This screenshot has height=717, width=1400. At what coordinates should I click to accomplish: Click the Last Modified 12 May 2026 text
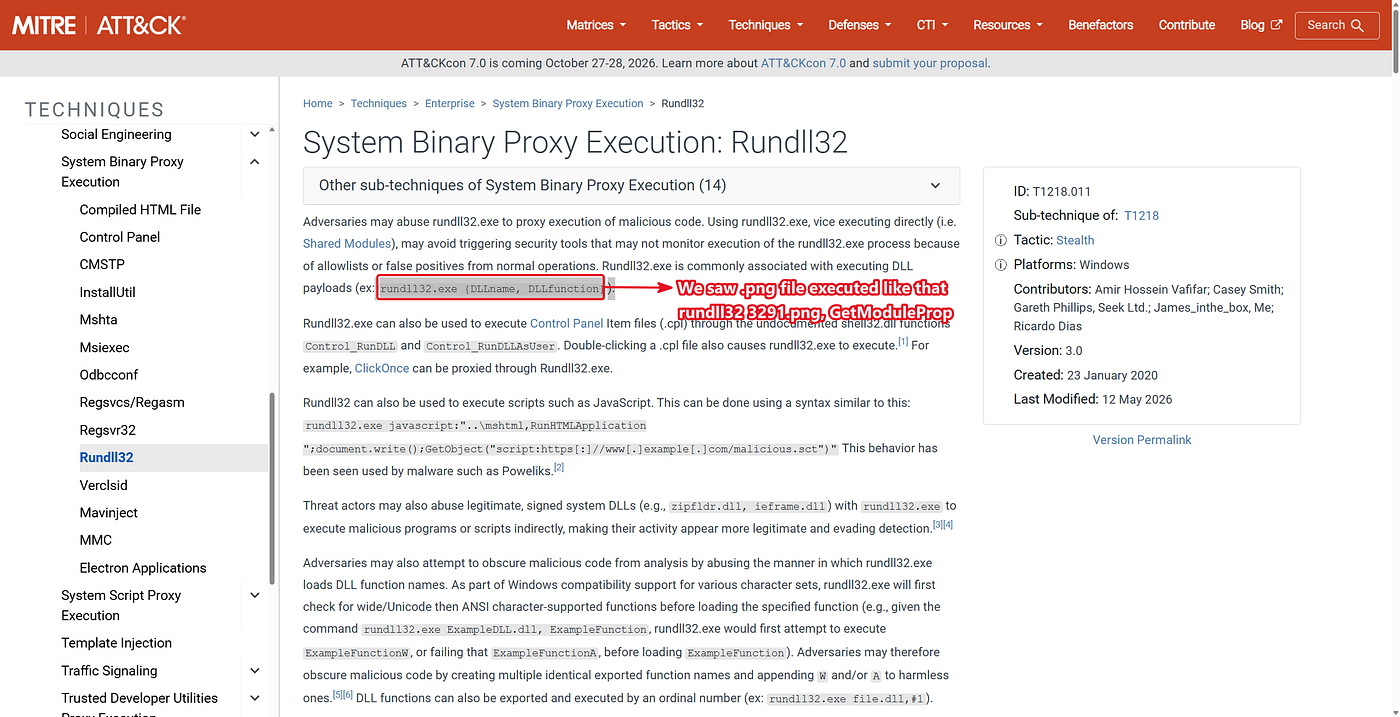click(x=1093, y=399)
